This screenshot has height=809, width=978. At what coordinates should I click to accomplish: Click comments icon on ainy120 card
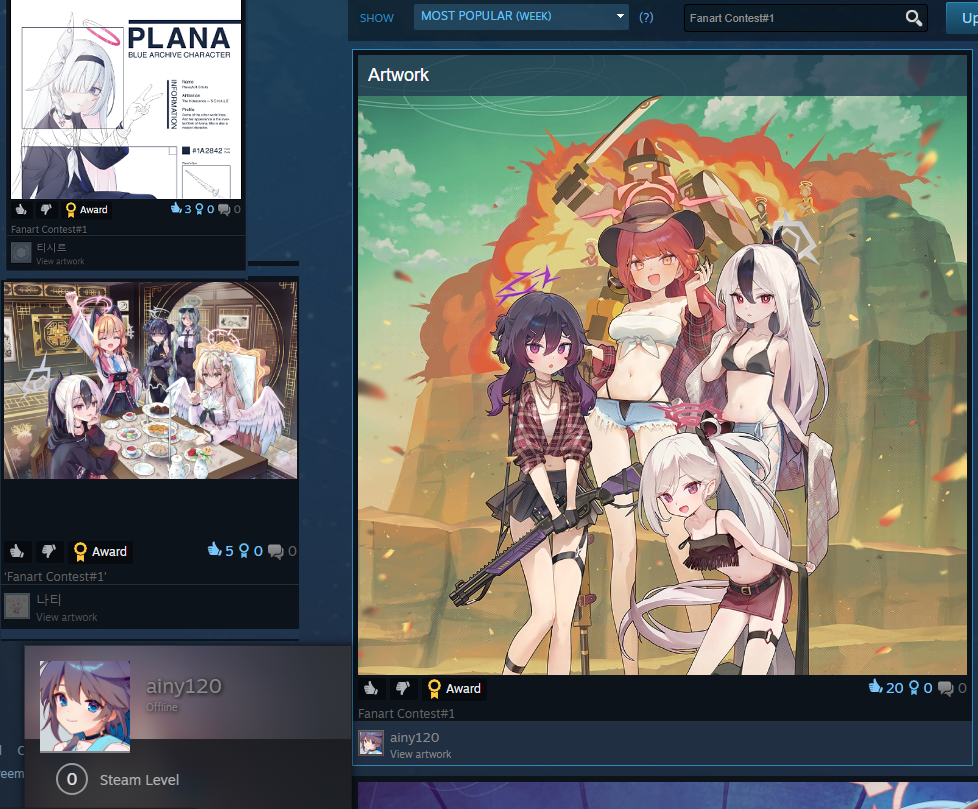click(946, 688)
